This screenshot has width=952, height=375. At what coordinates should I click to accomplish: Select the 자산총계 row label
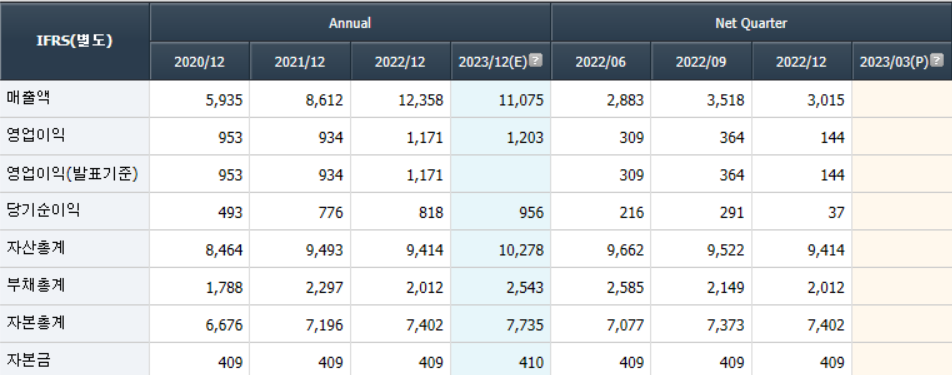coord(35,248)
